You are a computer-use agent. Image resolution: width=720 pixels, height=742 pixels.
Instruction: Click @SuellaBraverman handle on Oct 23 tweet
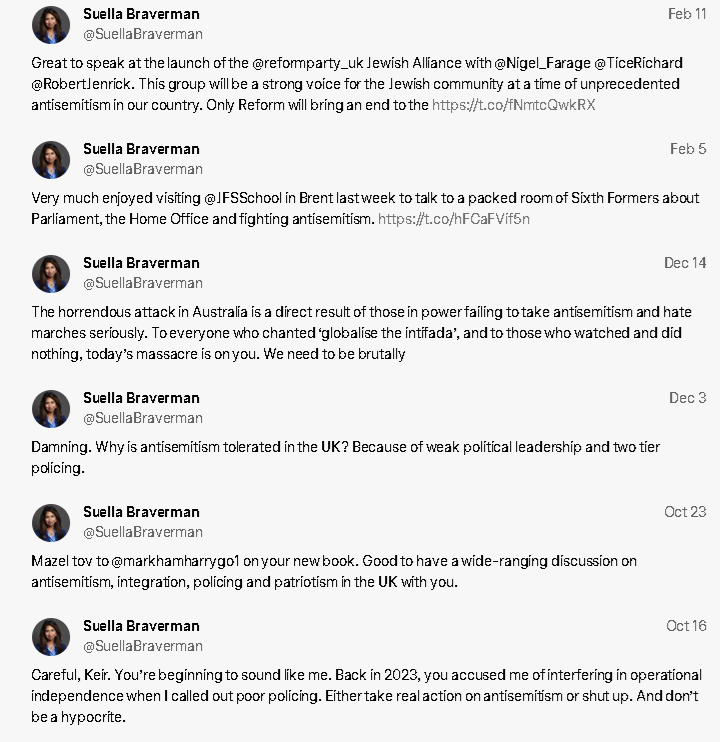[143, 532]
